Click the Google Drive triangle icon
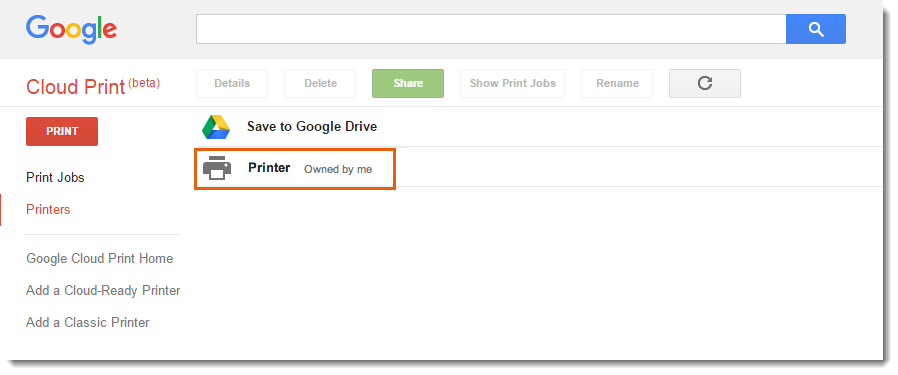 tap(216, 127)
